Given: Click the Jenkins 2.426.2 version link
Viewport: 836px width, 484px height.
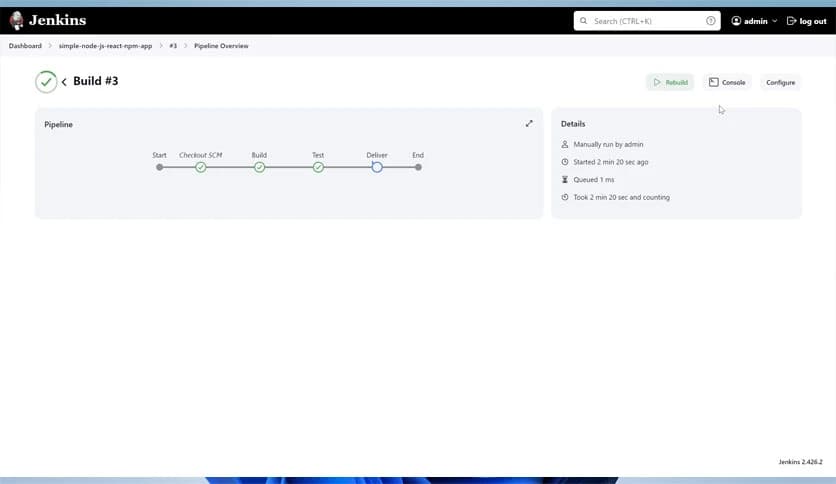Looking at the screenshot, I should (x=800, y=462).
